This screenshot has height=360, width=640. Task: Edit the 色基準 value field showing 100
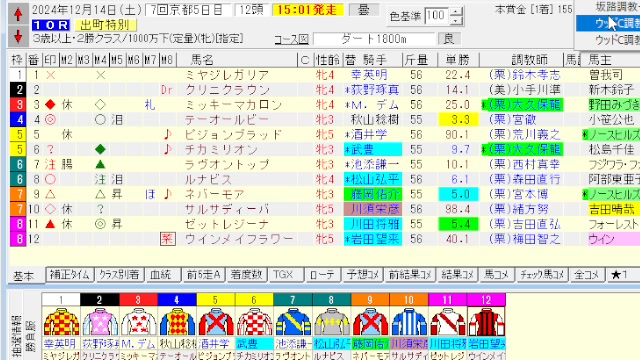[x=436, y=16]
